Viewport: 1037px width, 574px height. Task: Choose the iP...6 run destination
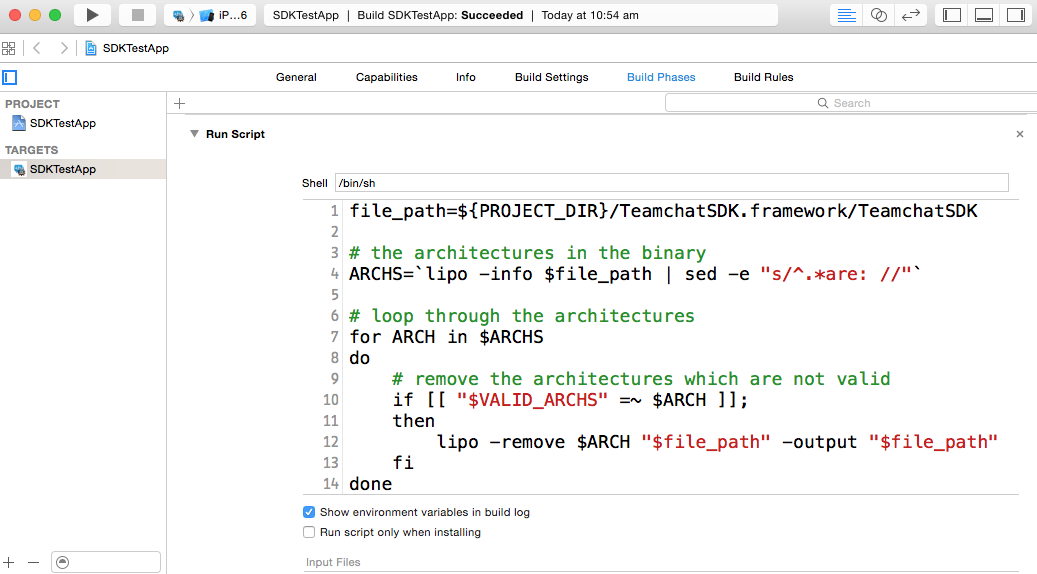(224, 15)
